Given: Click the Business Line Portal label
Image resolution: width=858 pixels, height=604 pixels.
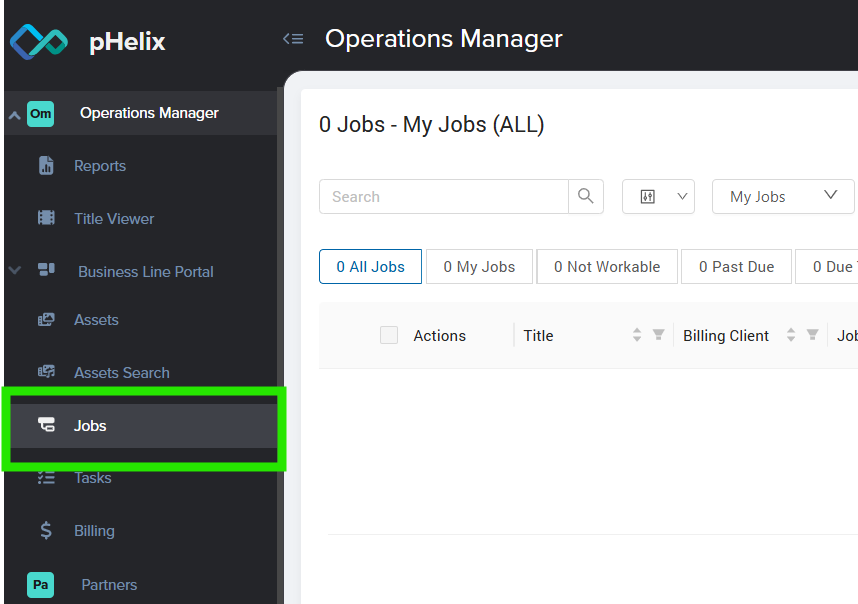Looking at the screenshot, I should point(146,271).
